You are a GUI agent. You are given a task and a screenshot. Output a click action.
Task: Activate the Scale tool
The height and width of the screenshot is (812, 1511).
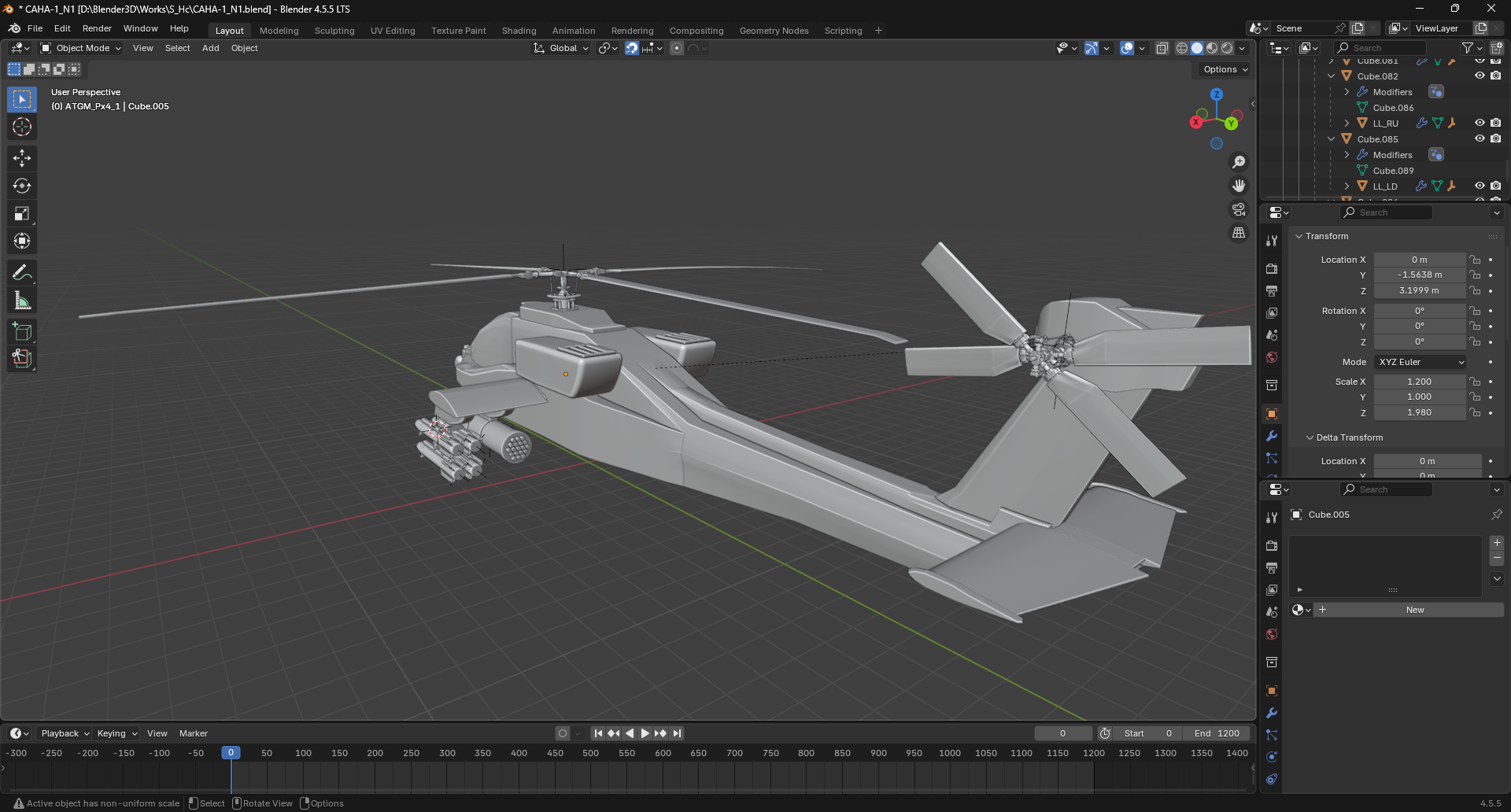pos(22,213)
